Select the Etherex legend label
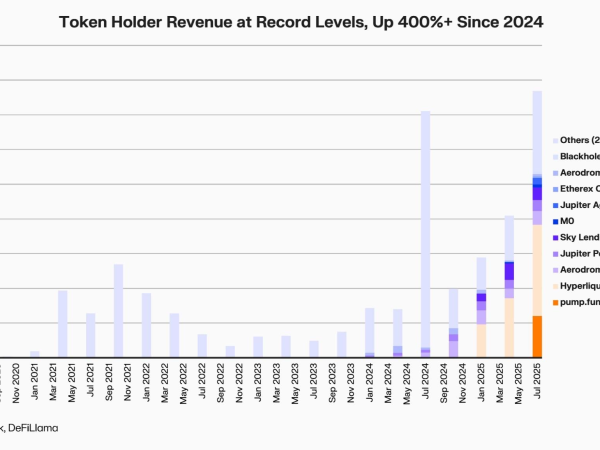Viewport: 600px width, 450px height. (580, 189)
